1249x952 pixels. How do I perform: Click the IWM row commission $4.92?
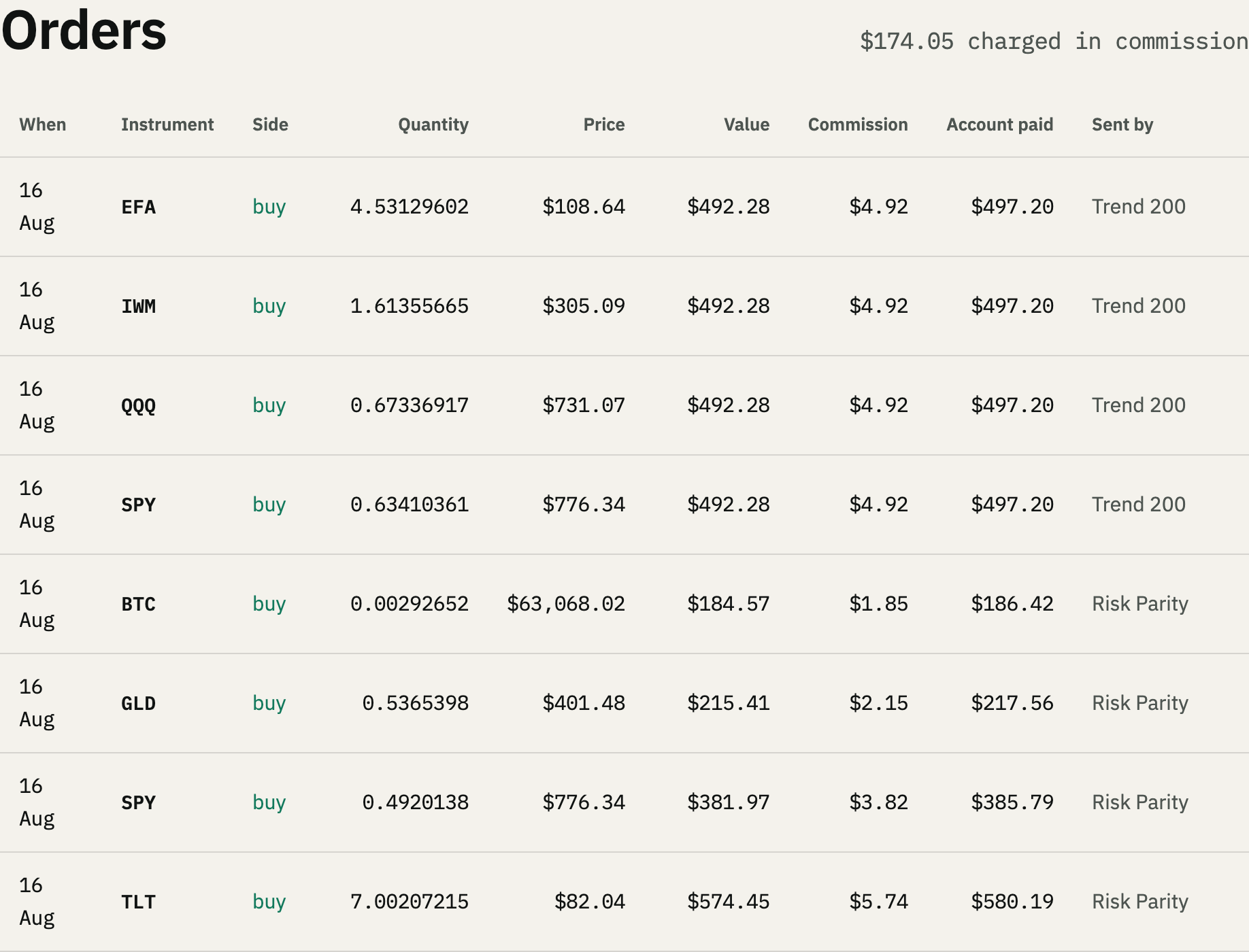879,306
